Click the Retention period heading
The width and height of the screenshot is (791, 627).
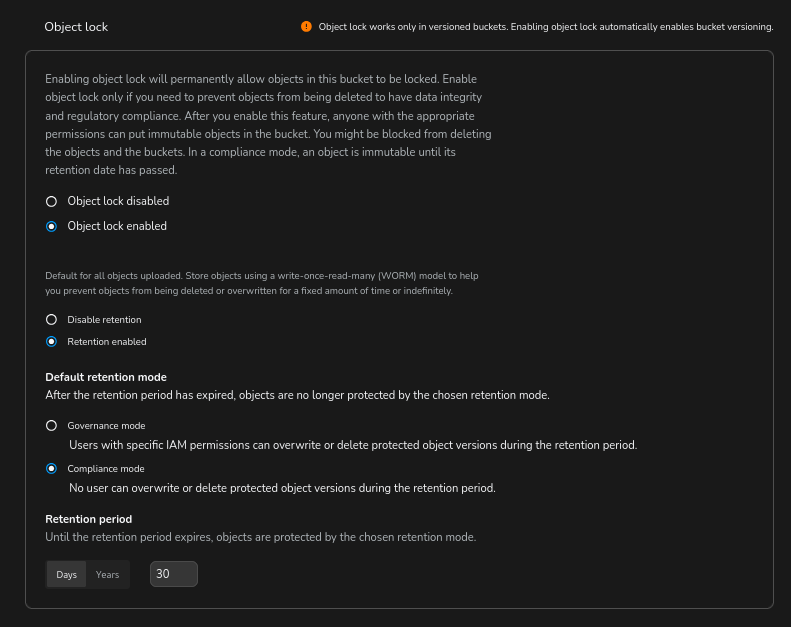[89, 519]
